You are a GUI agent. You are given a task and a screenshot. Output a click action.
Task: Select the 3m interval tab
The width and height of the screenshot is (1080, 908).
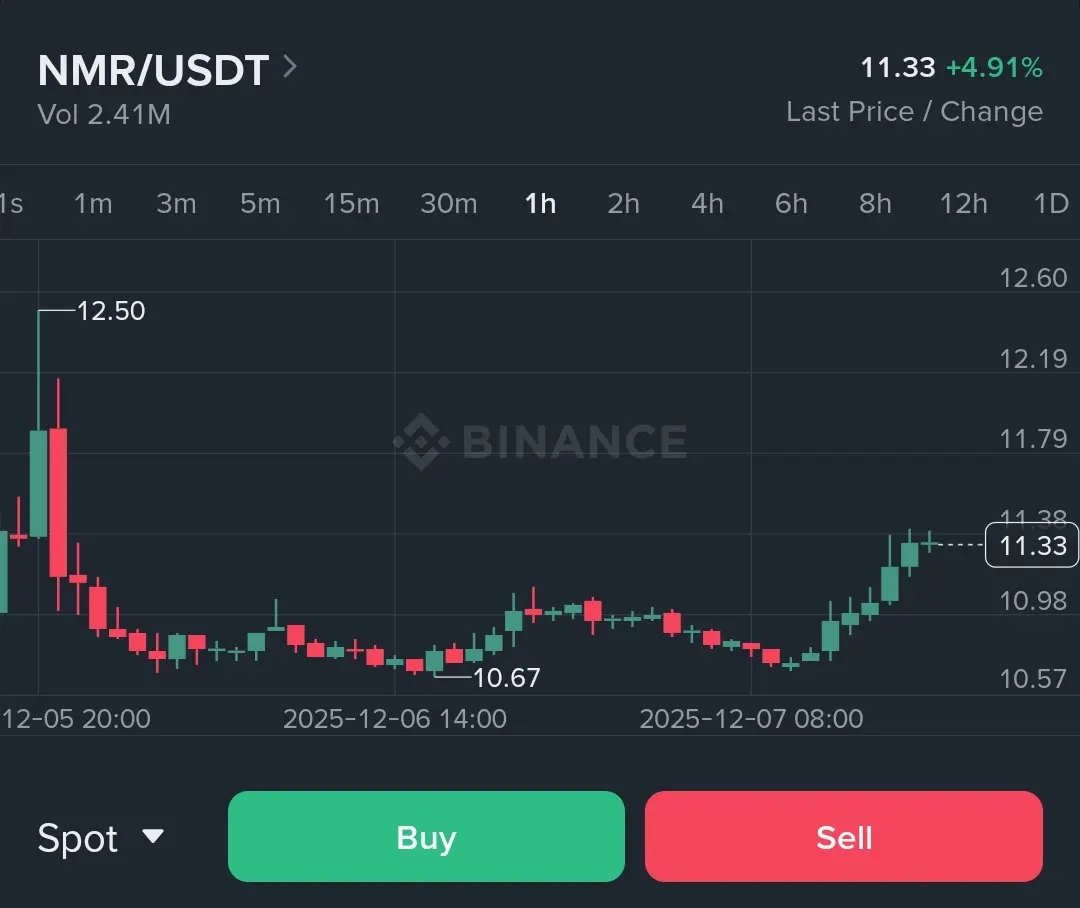point(176,203)
